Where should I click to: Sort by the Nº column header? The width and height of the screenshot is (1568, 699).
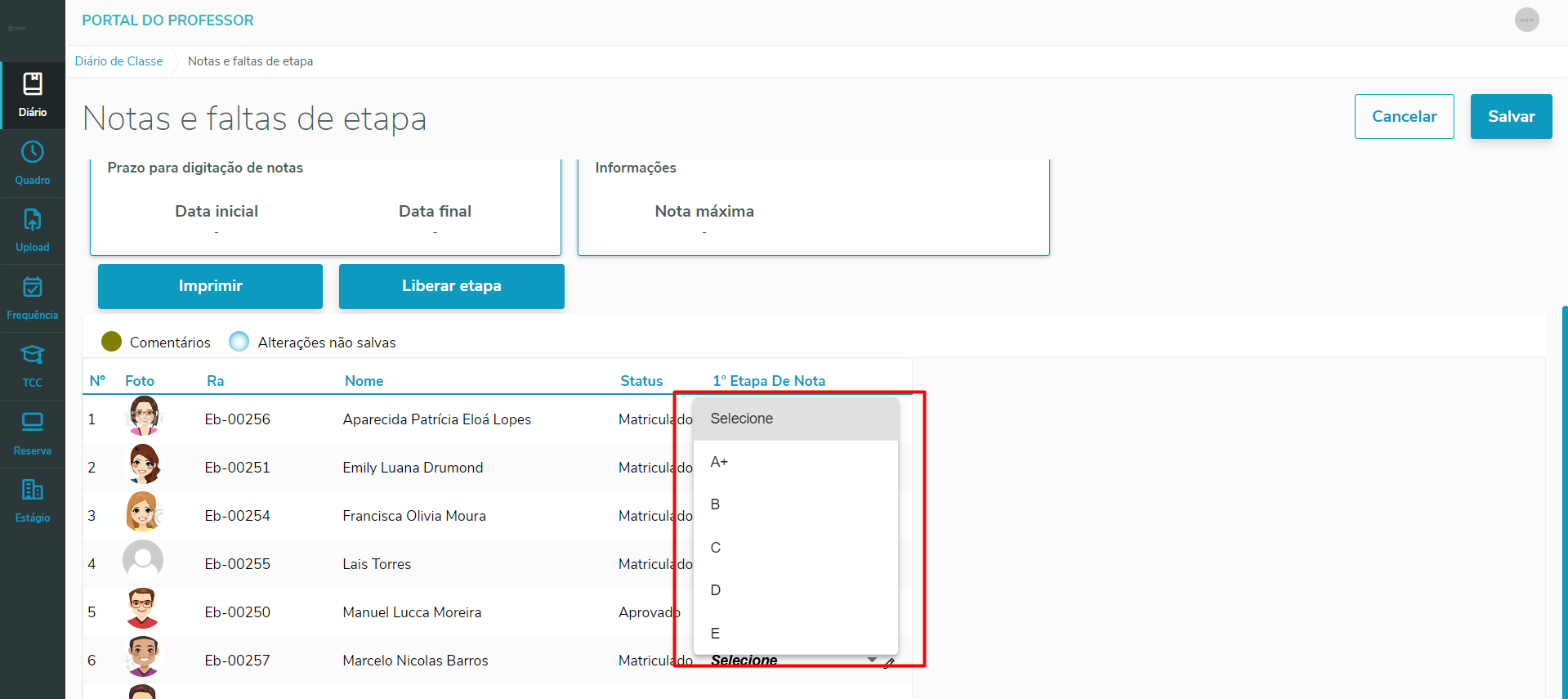click(97, 381)
